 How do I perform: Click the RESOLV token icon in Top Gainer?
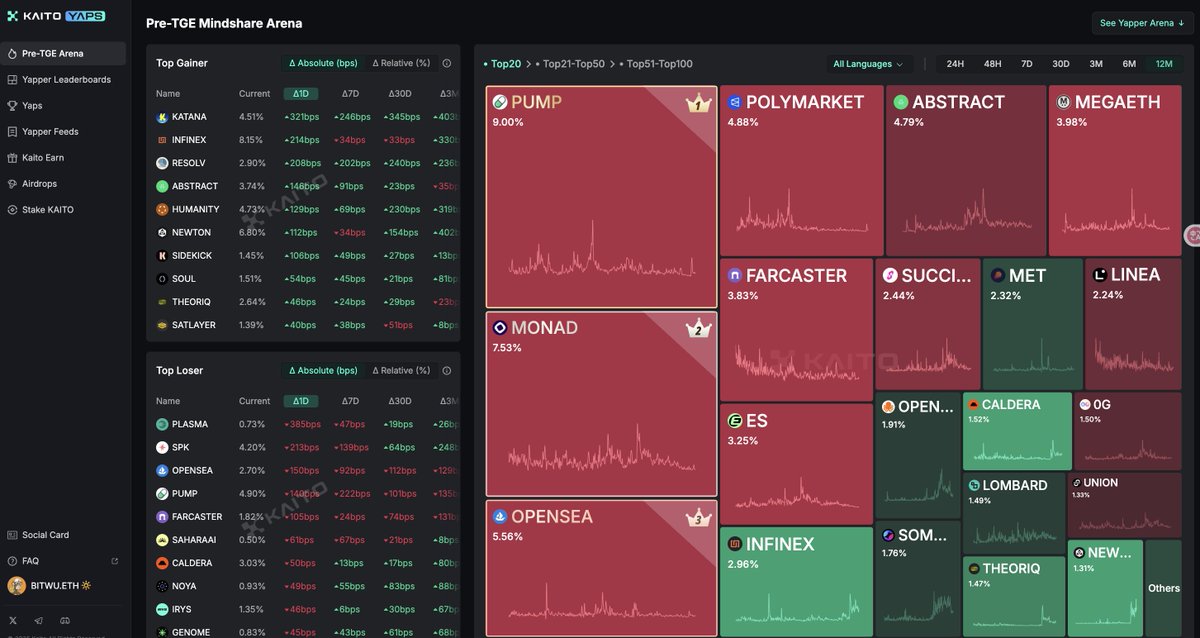(162, 163)
